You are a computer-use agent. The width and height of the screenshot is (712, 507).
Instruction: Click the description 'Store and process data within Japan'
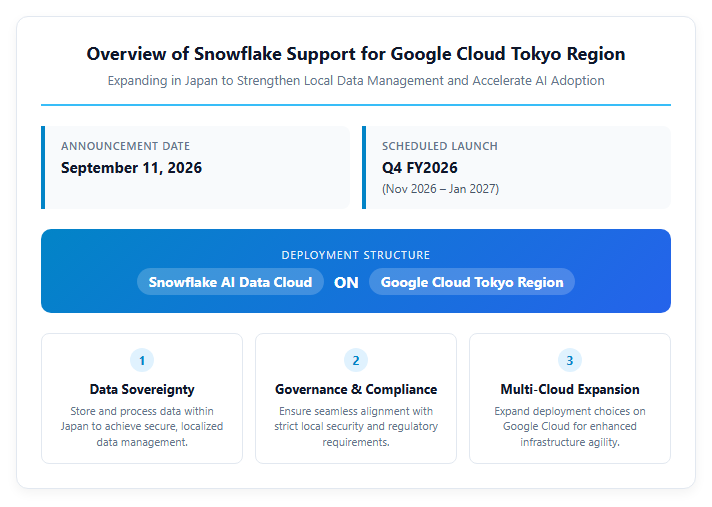tap(142, 427)
